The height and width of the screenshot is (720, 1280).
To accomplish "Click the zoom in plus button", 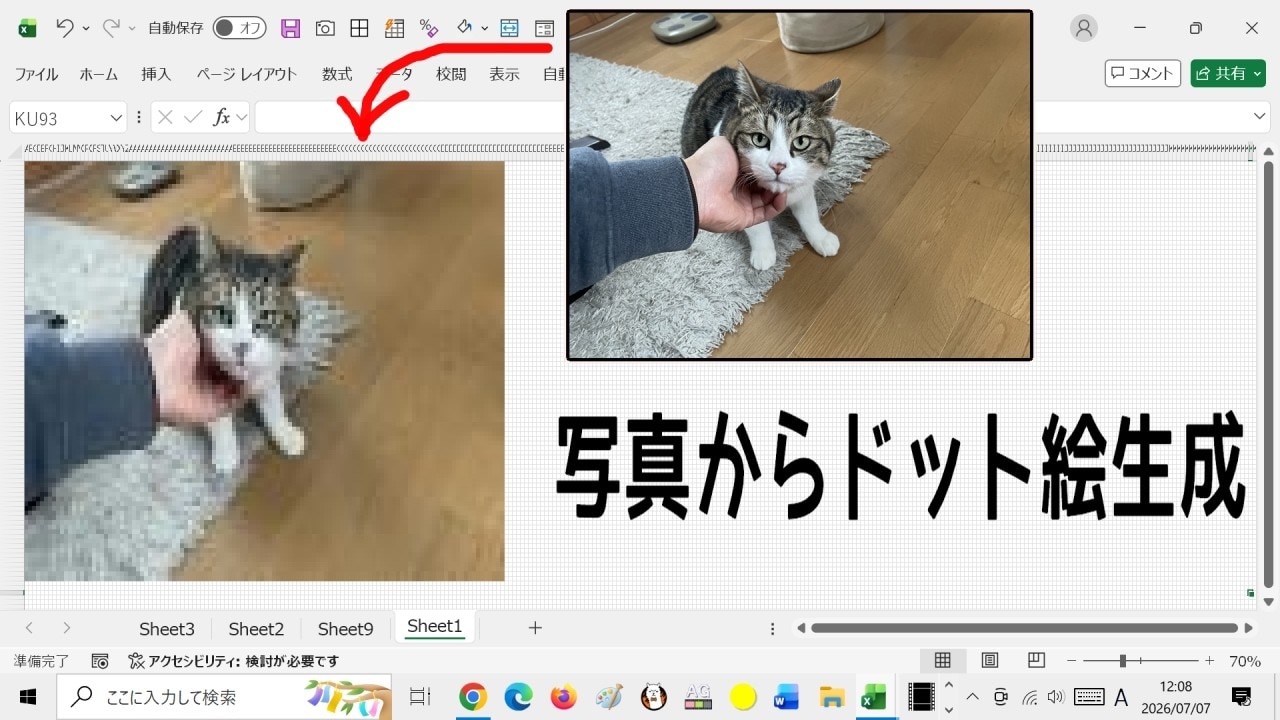I will [1209, 661].
